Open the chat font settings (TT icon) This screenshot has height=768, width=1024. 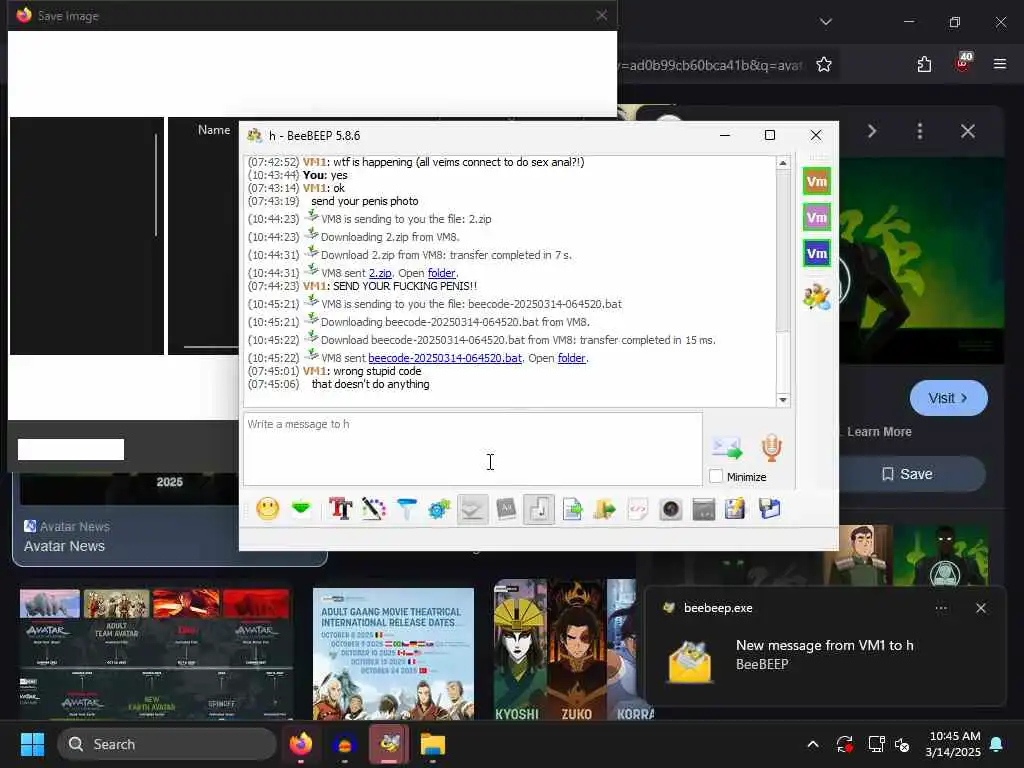coord(340,509)
